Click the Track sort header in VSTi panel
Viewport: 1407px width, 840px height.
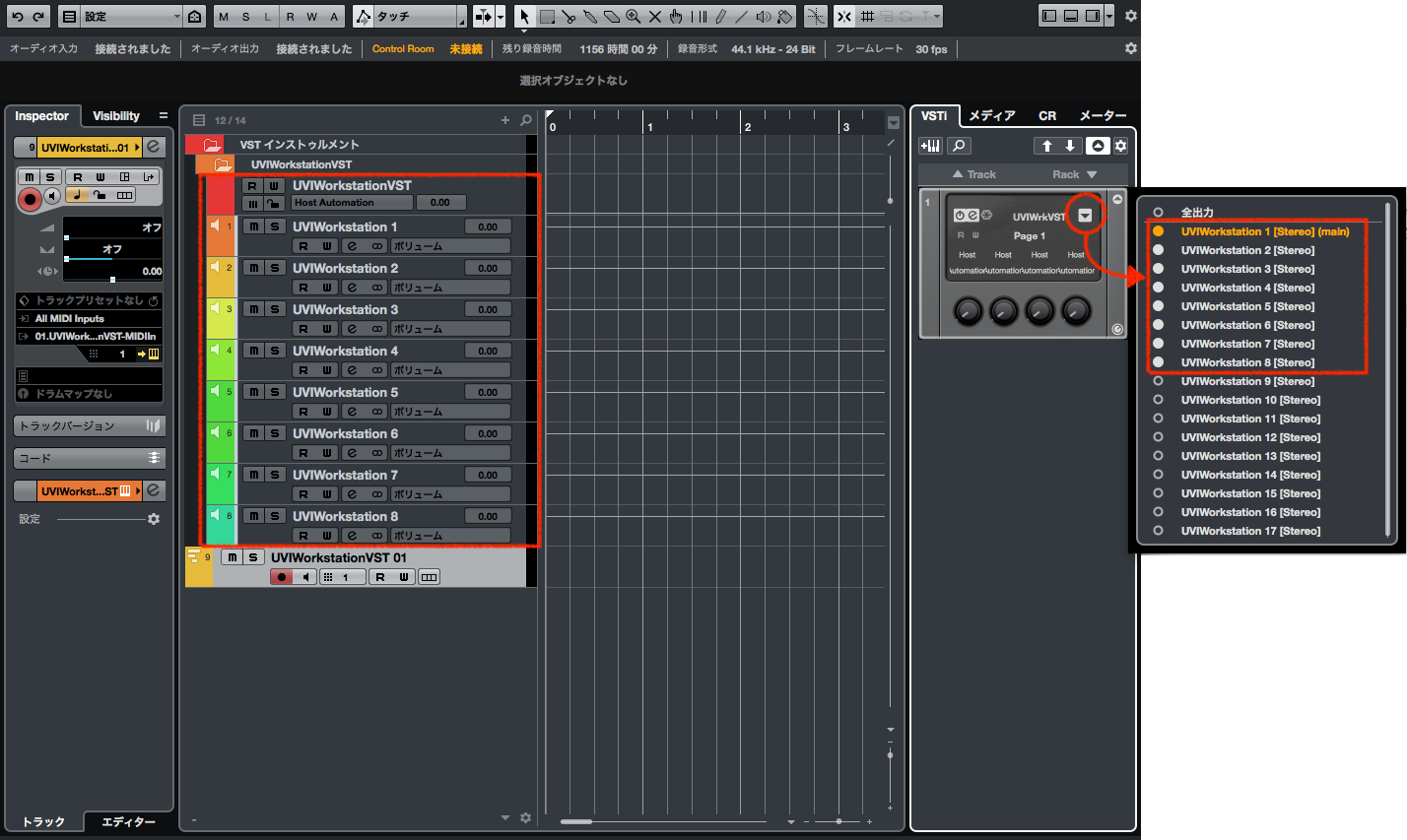(973, 174)
